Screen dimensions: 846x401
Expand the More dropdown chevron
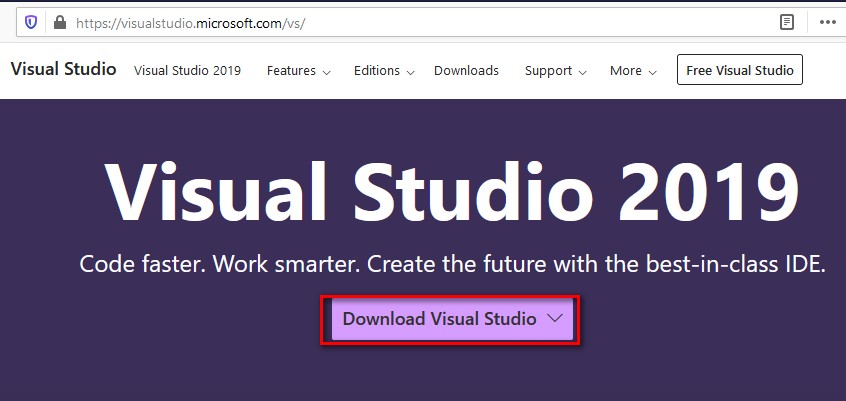click(652, 72)
